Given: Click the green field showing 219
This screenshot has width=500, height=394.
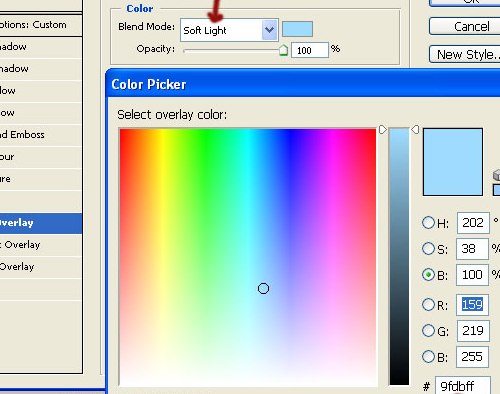Looking at the screenshot, I should click(473, 331).
